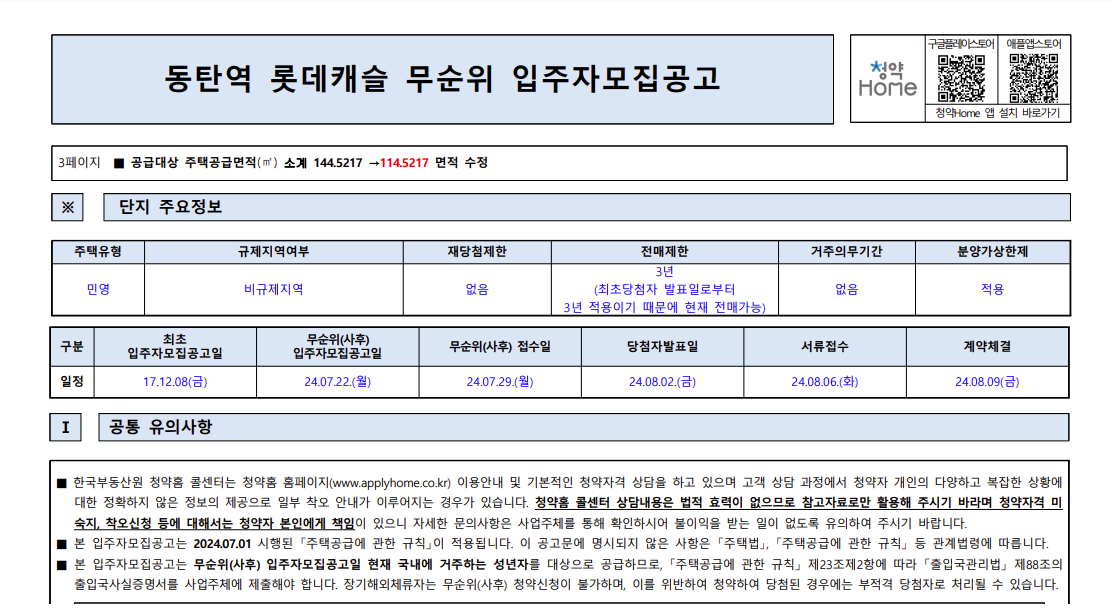The width and height of the screenshot is (1112, 610).
Task: Click the '비규제지역' cell
Action: [x=274, y=289]
